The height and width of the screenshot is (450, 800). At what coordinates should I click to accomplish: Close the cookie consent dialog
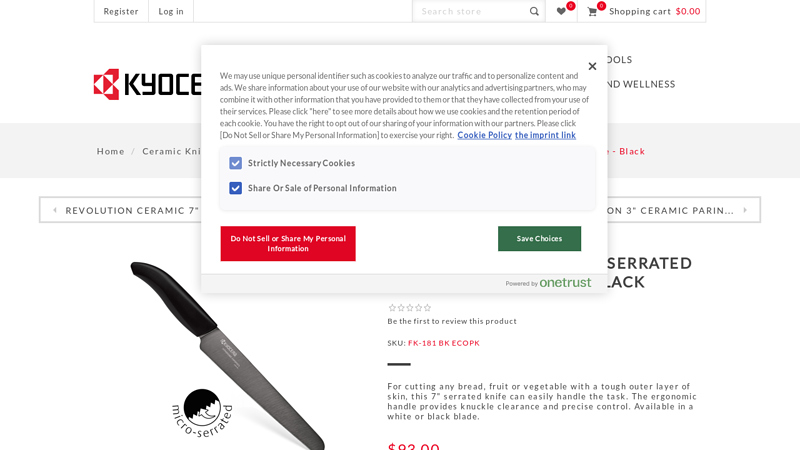[x=592, y=66]
